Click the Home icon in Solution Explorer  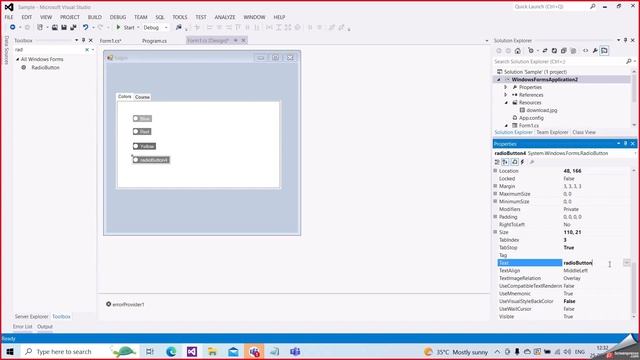point(518,51)
